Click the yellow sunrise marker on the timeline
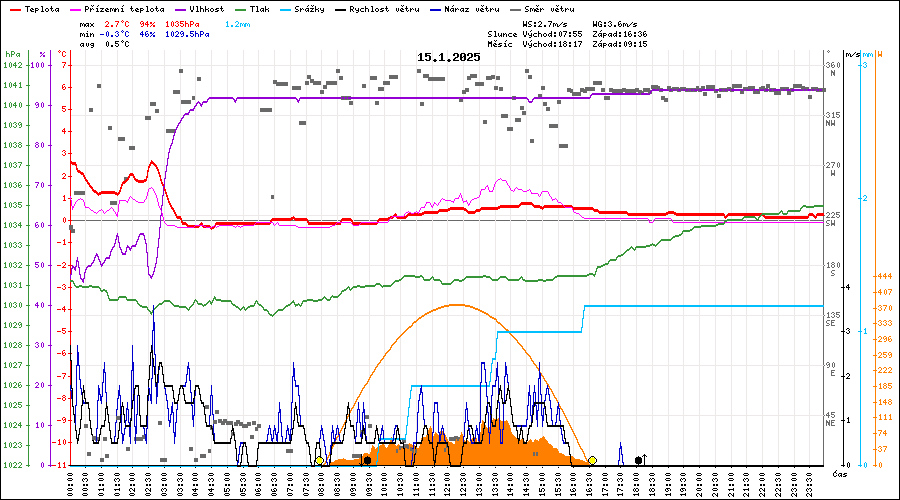This screenshot has height=500, width=900. (319, 461)
